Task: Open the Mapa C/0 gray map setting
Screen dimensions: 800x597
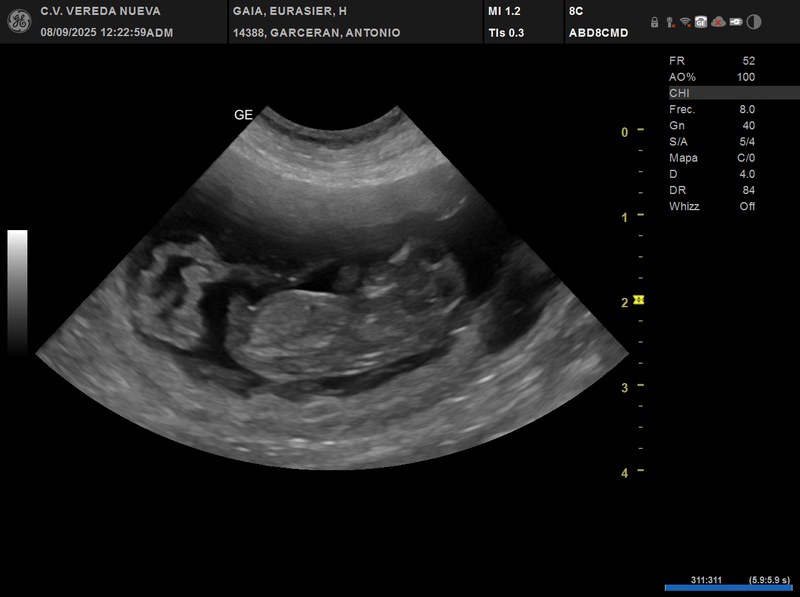Action: (712, 158)
